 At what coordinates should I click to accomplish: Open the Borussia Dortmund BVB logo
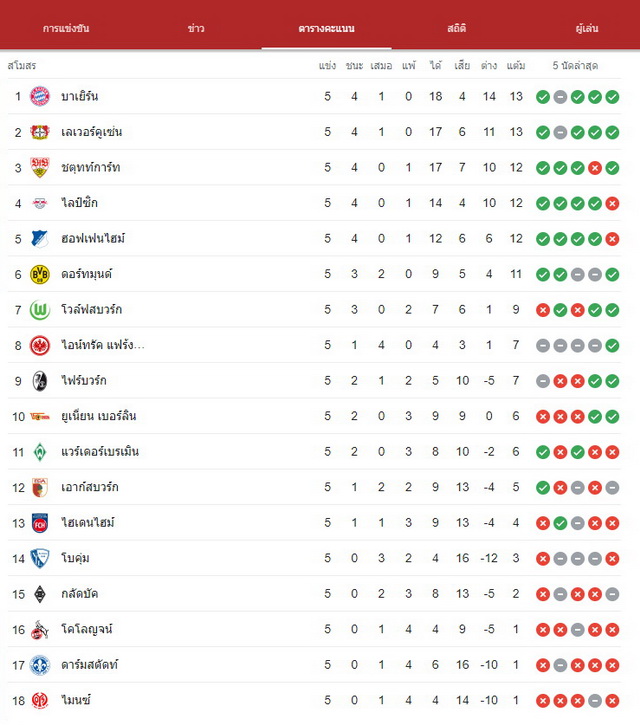(x=40, y=274)
